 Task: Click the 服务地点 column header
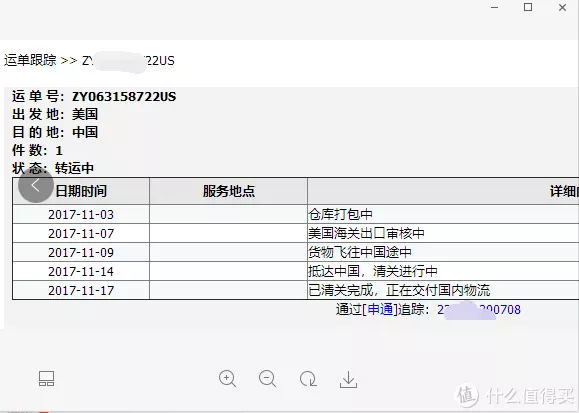[x=229, y=191]
